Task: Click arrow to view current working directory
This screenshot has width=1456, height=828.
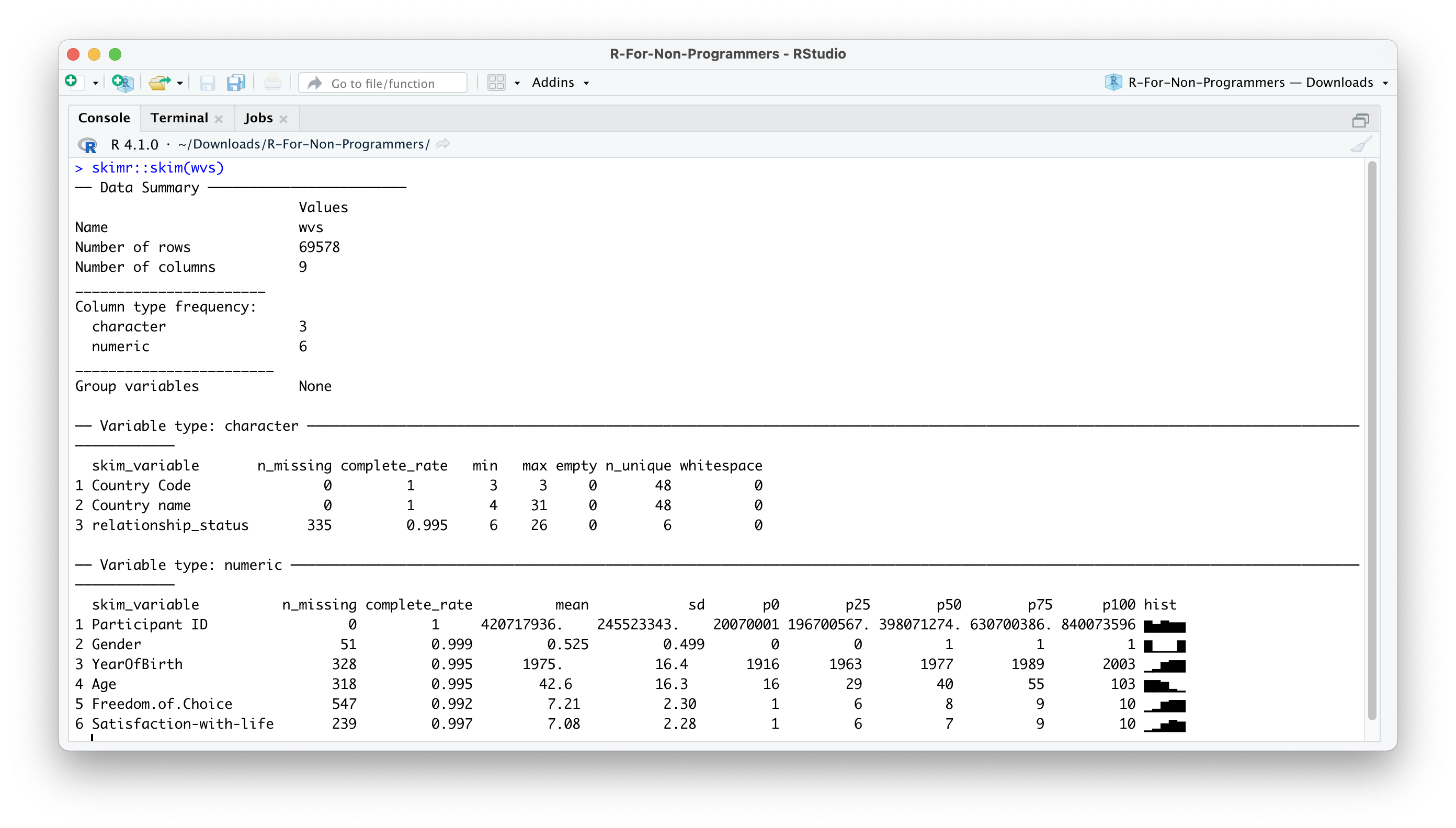Action: coord(442,144)
